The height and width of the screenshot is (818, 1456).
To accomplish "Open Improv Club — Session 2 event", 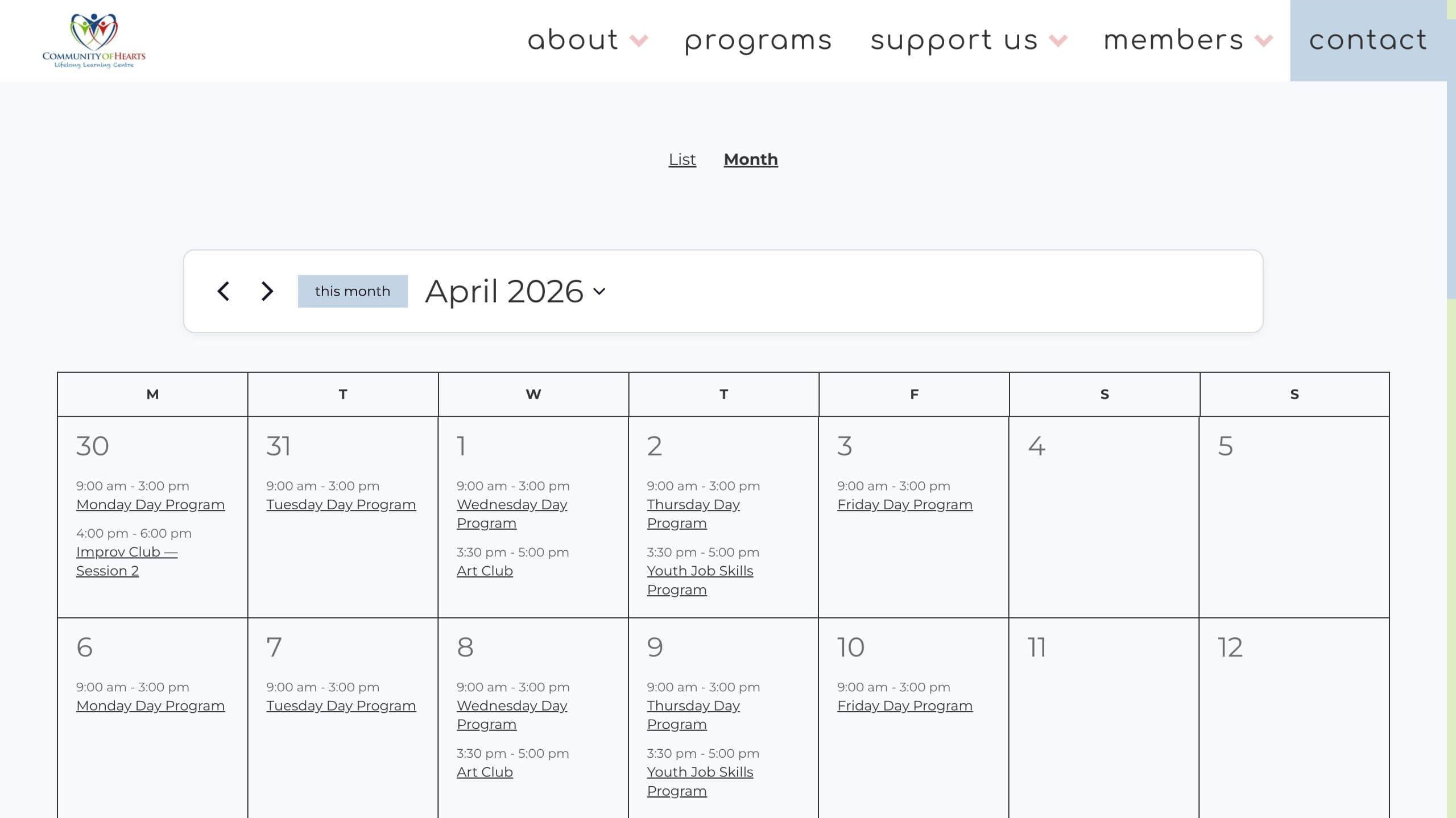I will tap(126, 561).
